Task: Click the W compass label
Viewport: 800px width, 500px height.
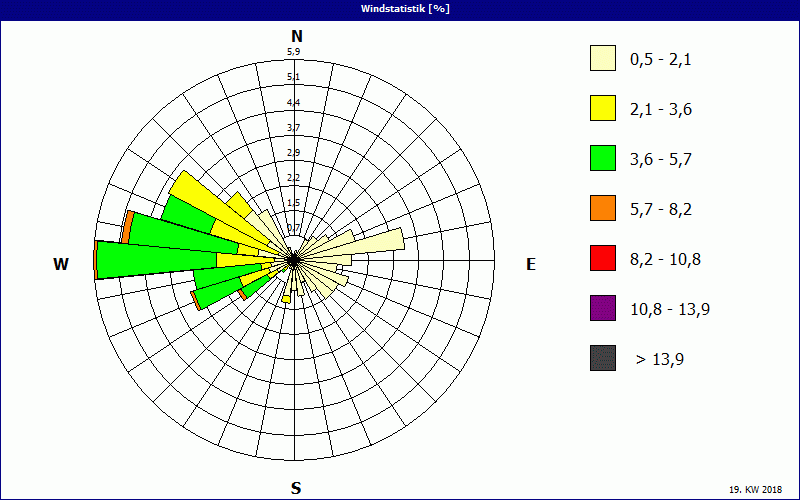Action: coord(61,264)
